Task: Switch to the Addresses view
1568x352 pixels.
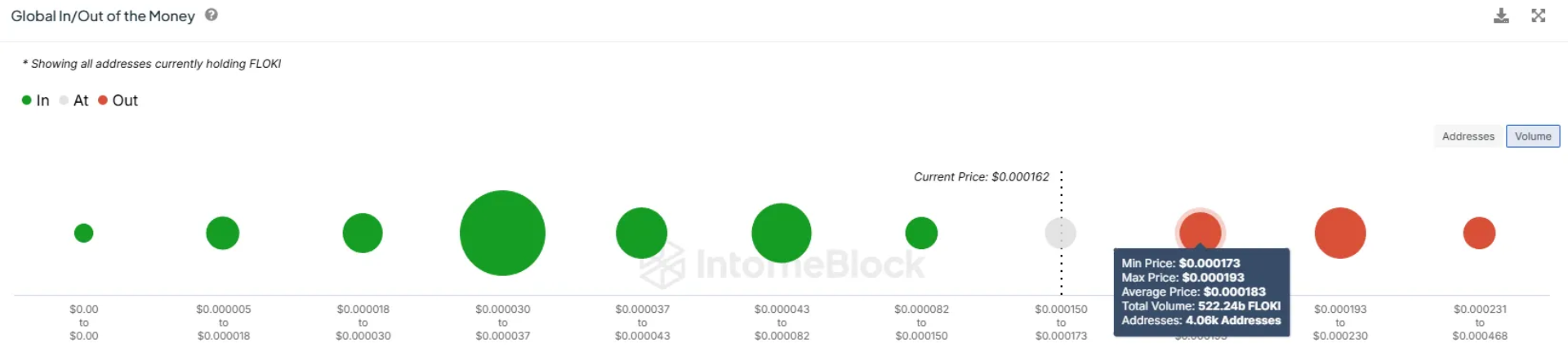Action: click(x=1468, y=136)
